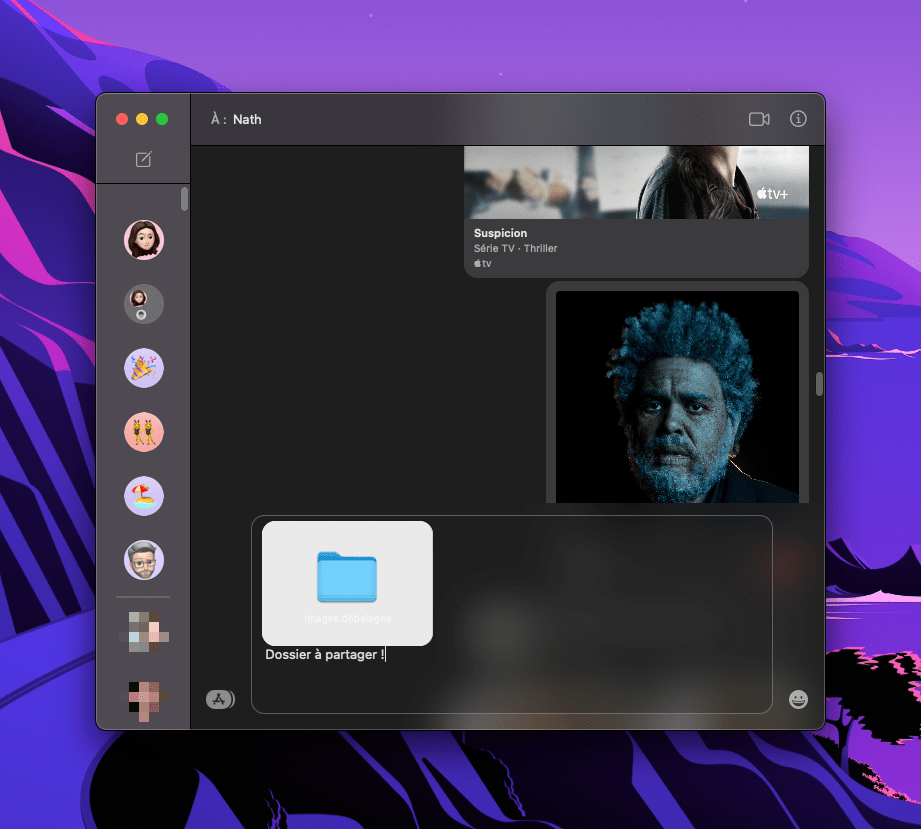The height and width of the screenshot is (829, 921).
Task: Click the Nath recipient name in header
Action: click(x=247, y=119)
